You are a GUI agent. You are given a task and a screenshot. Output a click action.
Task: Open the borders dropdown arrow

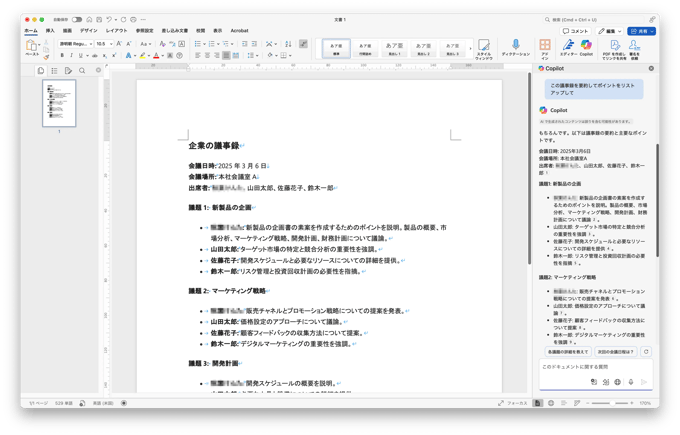[x=290, y=56]
